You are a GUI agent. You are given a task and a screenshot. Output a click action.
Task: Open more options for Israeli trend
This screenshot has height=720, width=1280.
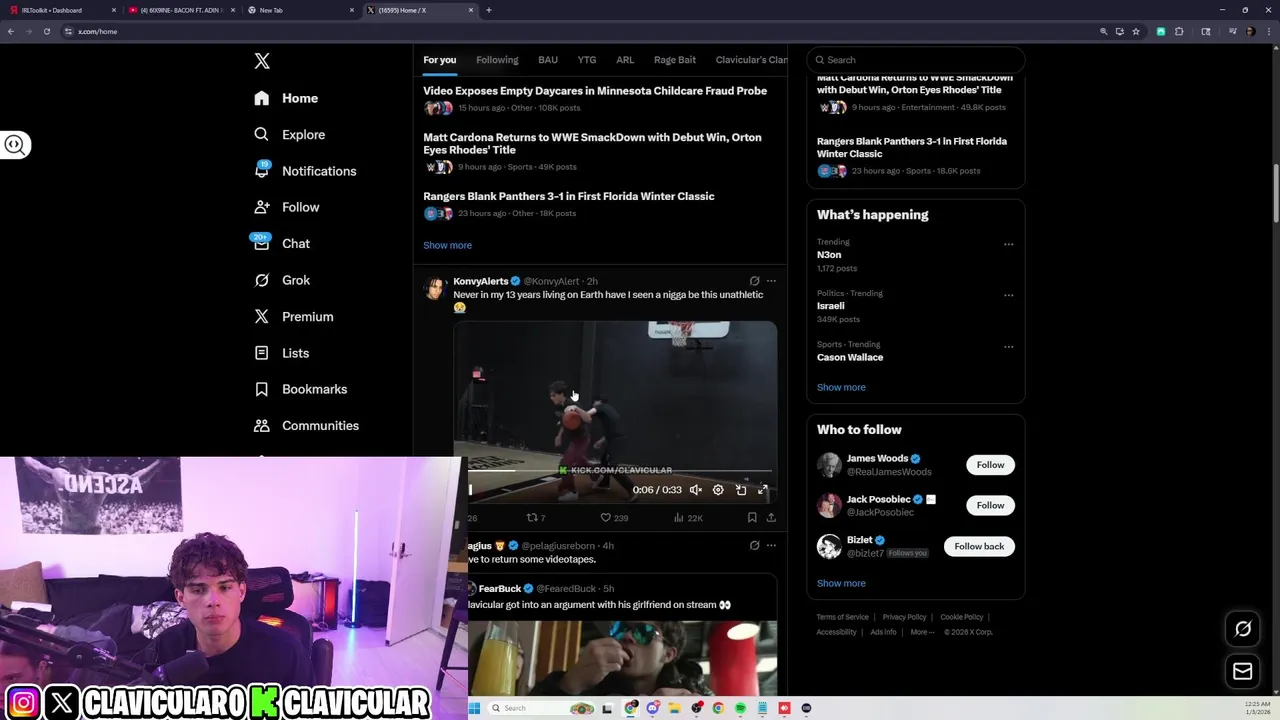pyautogui.click(x=1008, y=295)
